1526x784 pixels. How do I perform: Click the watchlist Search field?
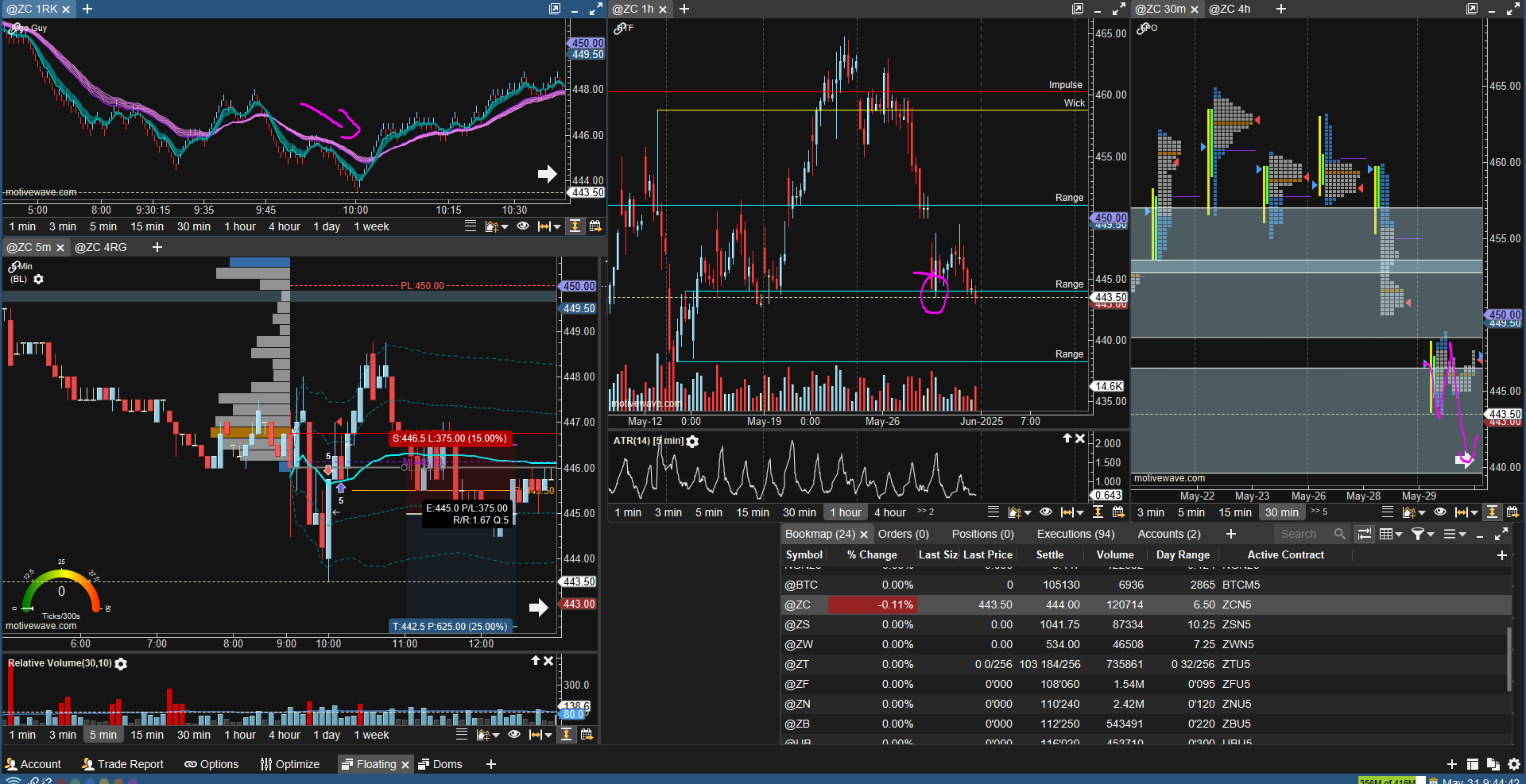tap(1311, 534)
